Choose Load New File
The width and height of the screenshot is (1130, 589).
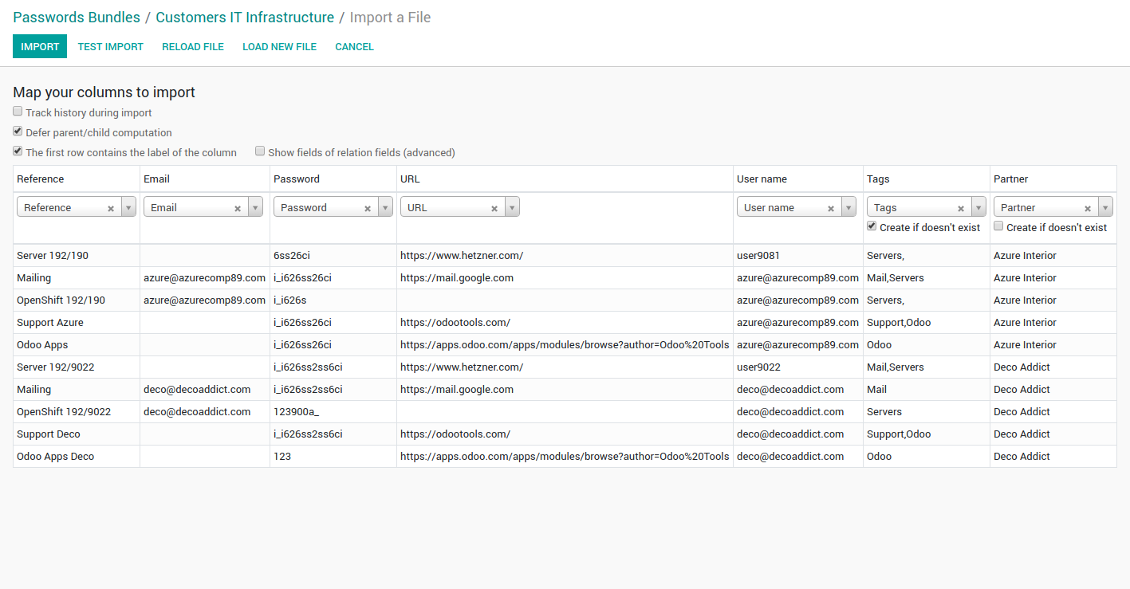pos(280,46)
